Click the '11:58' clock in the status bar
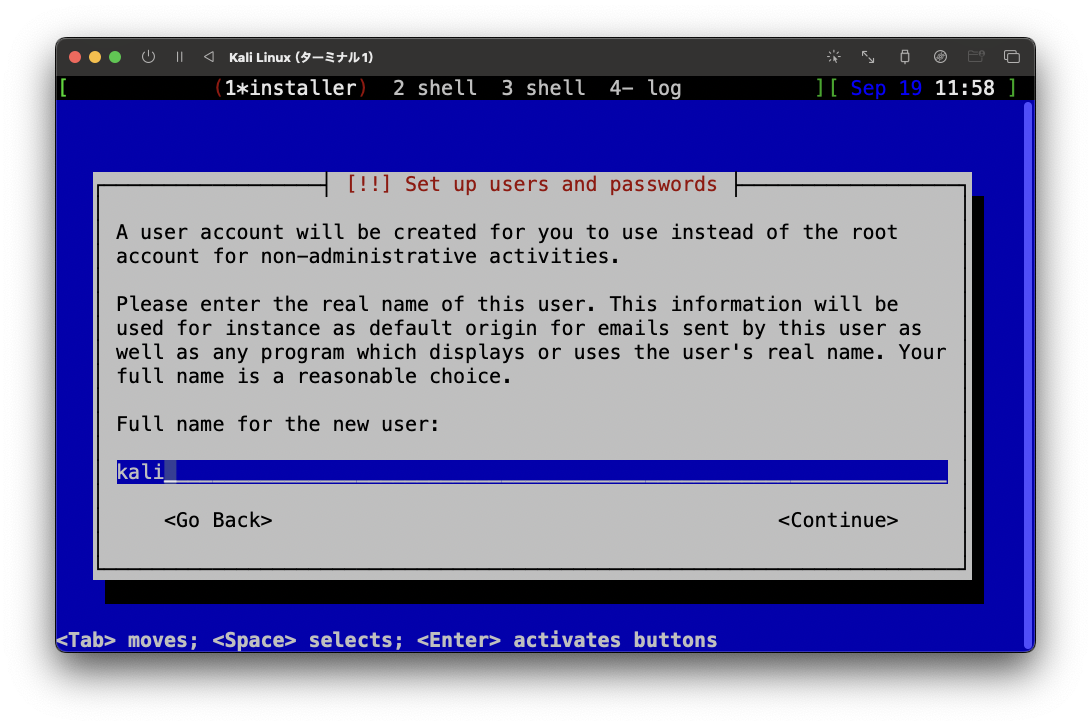This screenshot has width=1091, height=726. [966, 88]
